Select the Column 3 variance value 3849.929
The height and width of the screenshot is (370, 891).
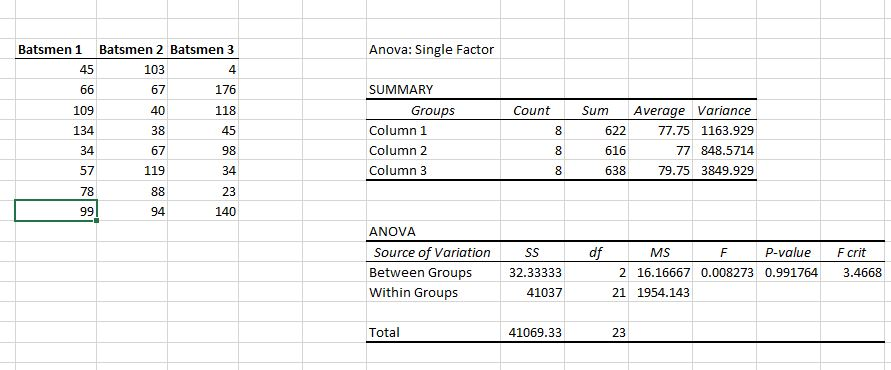pyautogui.click(x=724, y=171)
